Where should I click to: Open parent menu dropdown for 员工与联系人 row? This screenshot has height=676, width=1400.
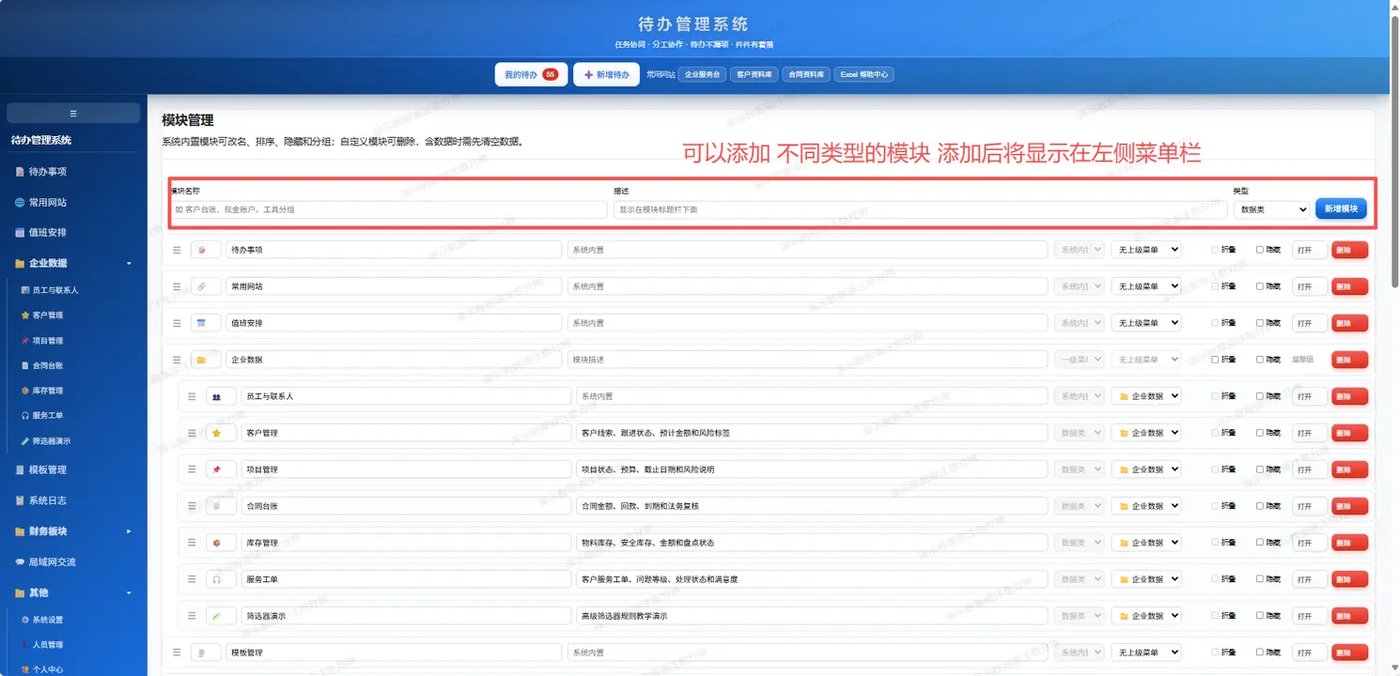tap(1146, 396)
